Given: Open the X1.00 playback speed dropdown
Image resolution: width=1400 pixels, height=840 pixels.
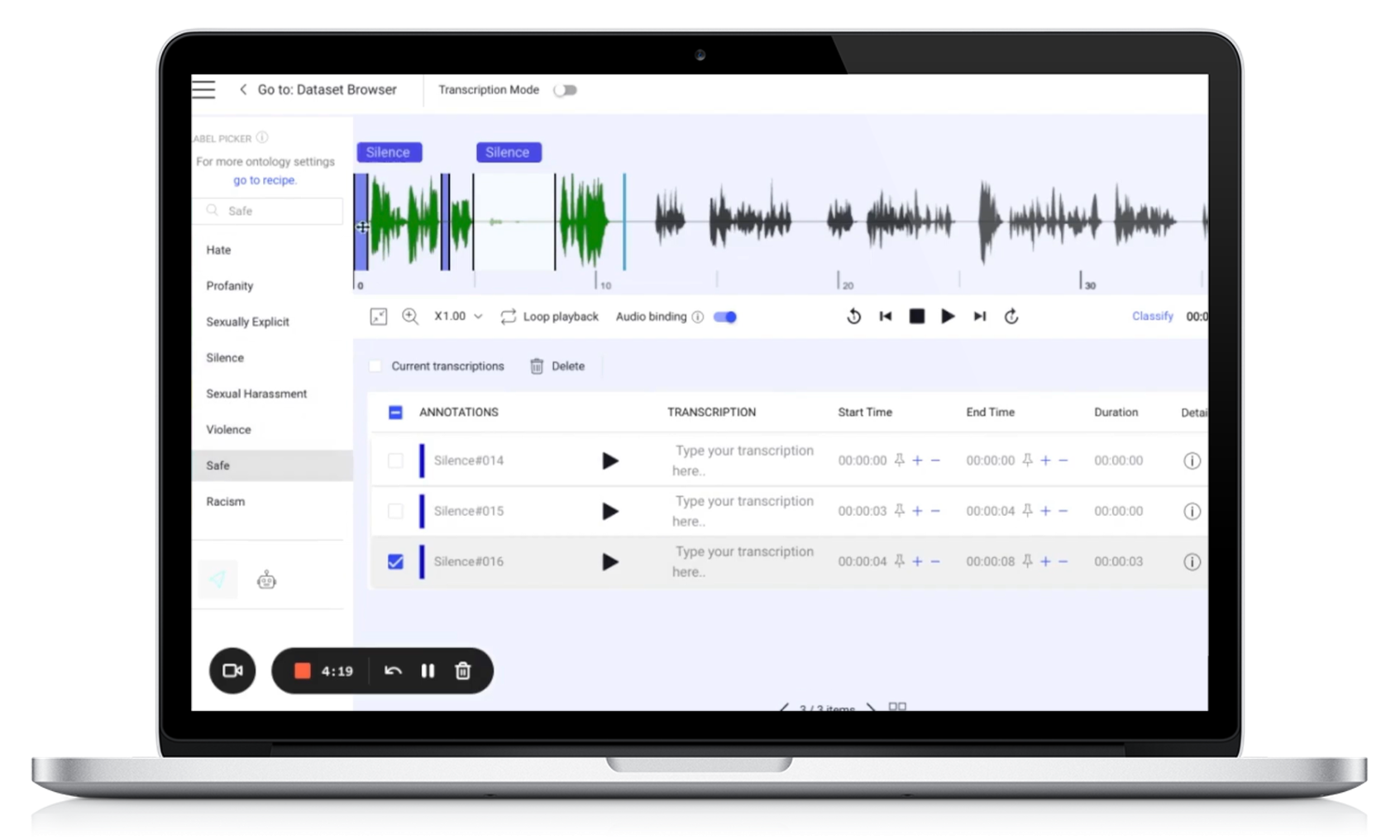Looking at the screenshot, I should [458, 317].
